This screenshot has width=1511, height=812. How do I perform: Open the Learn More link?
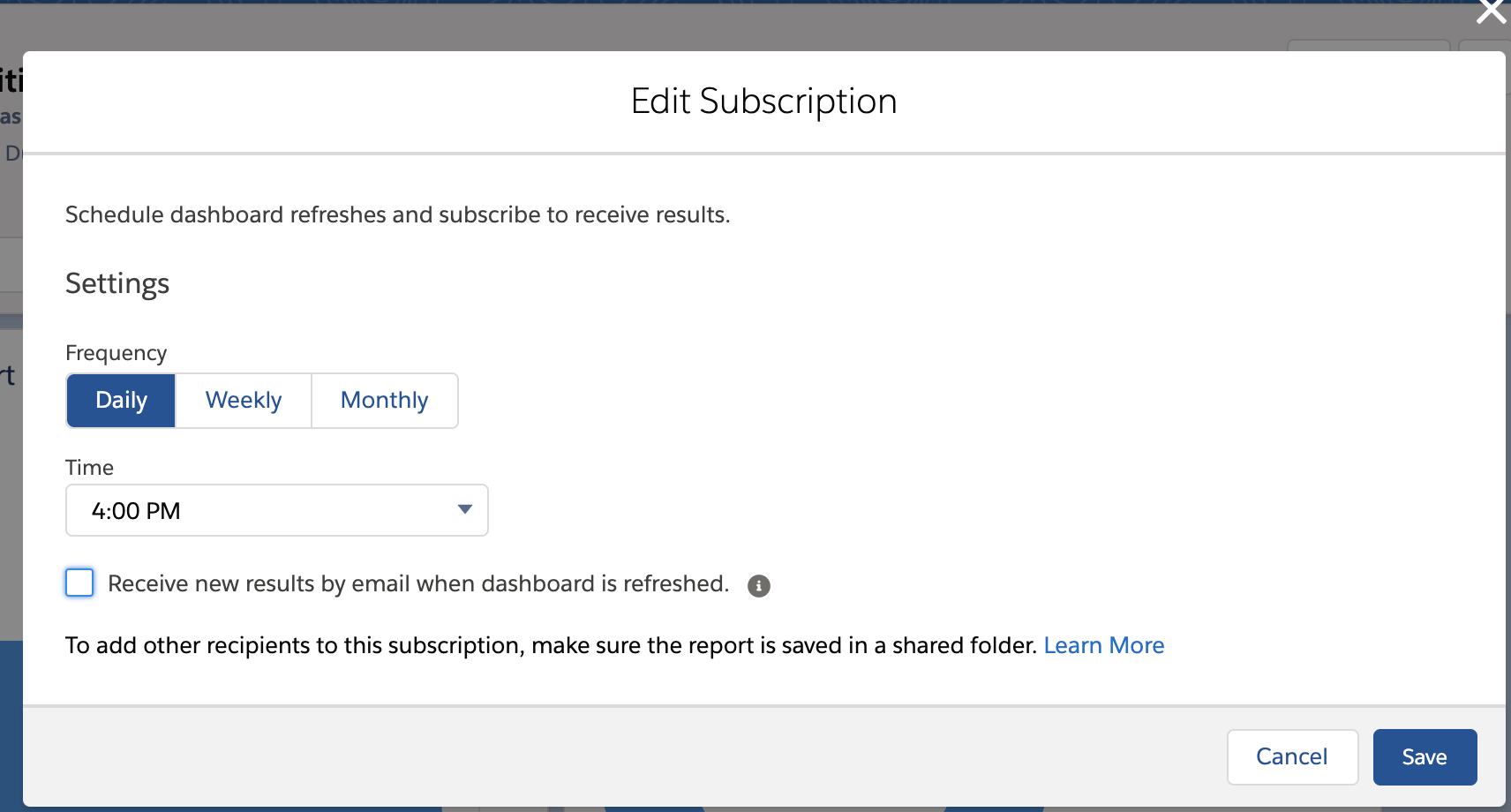(x=1103, y=646)
